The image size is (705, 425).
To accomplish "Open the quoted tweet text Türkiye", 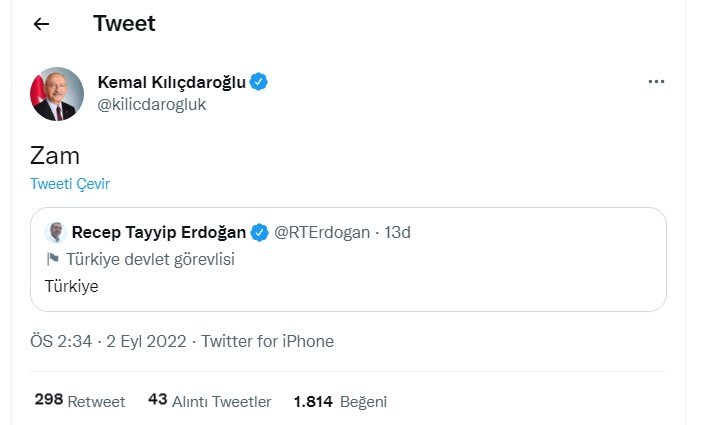I will click(x=72, y=286).
